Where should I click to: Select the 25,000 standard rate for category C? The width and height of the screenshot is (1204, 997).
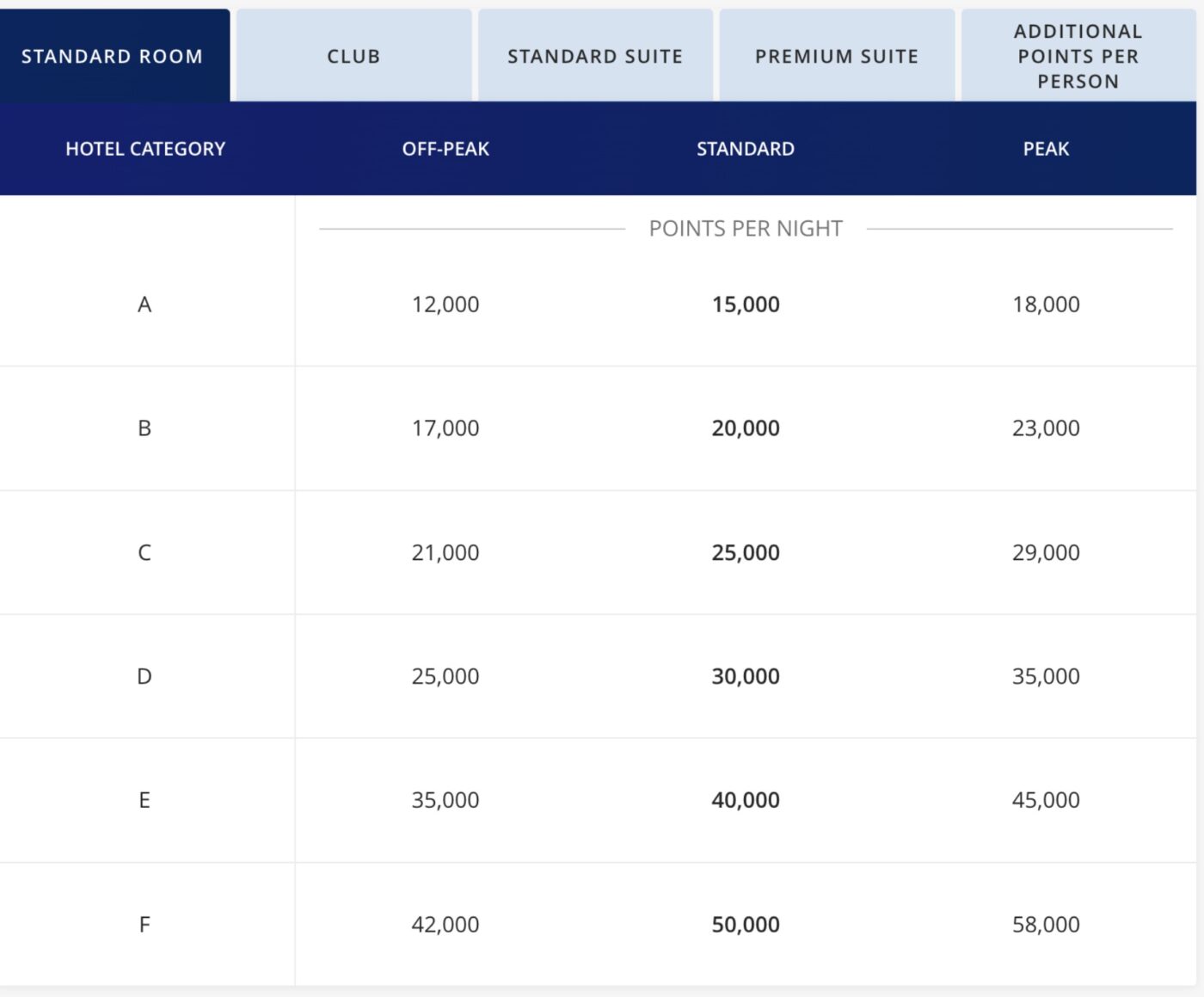point(745,552)
